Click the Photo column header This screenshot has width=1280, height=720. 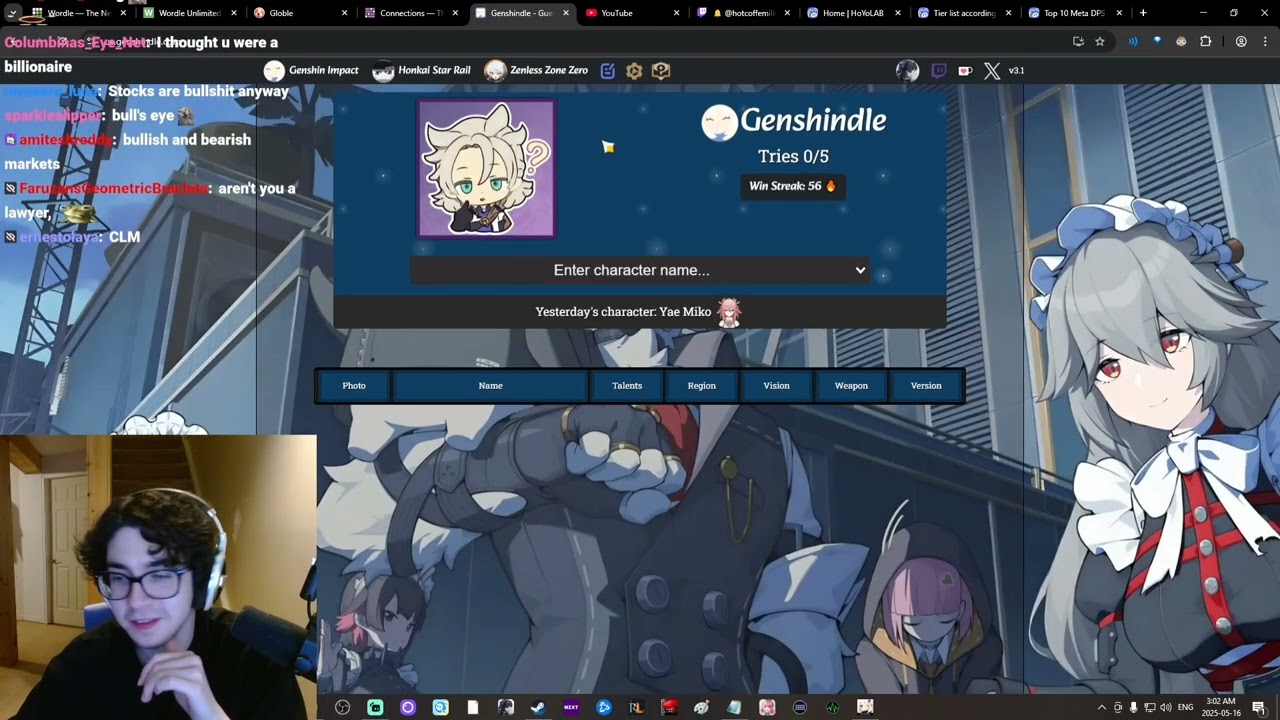(354, 386)
